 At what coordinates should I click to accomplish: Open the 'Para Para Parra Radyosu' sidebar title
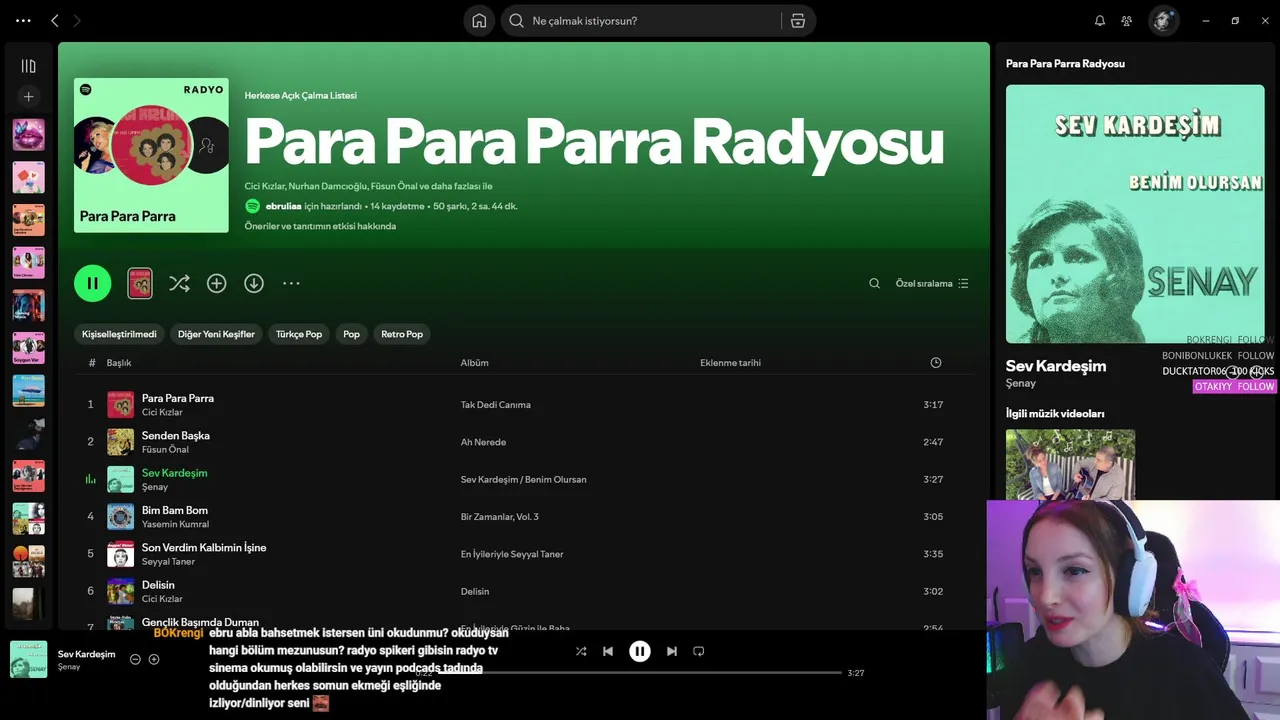tap(1065, 63)
